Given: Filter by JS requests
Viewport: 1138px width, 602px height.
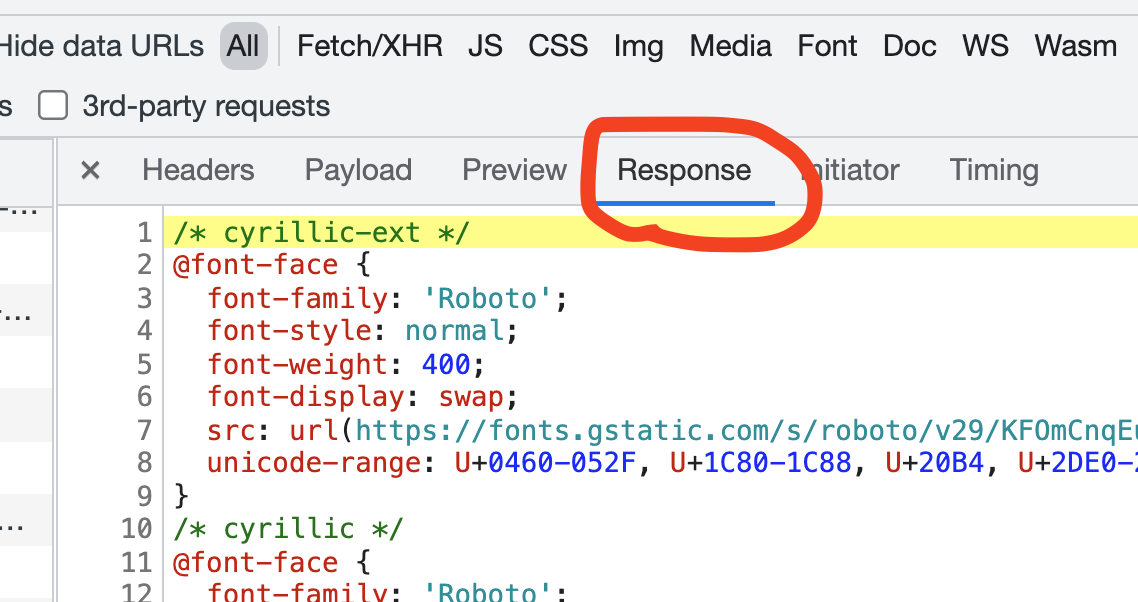Looking at the screenshot, I should (485, 46).
